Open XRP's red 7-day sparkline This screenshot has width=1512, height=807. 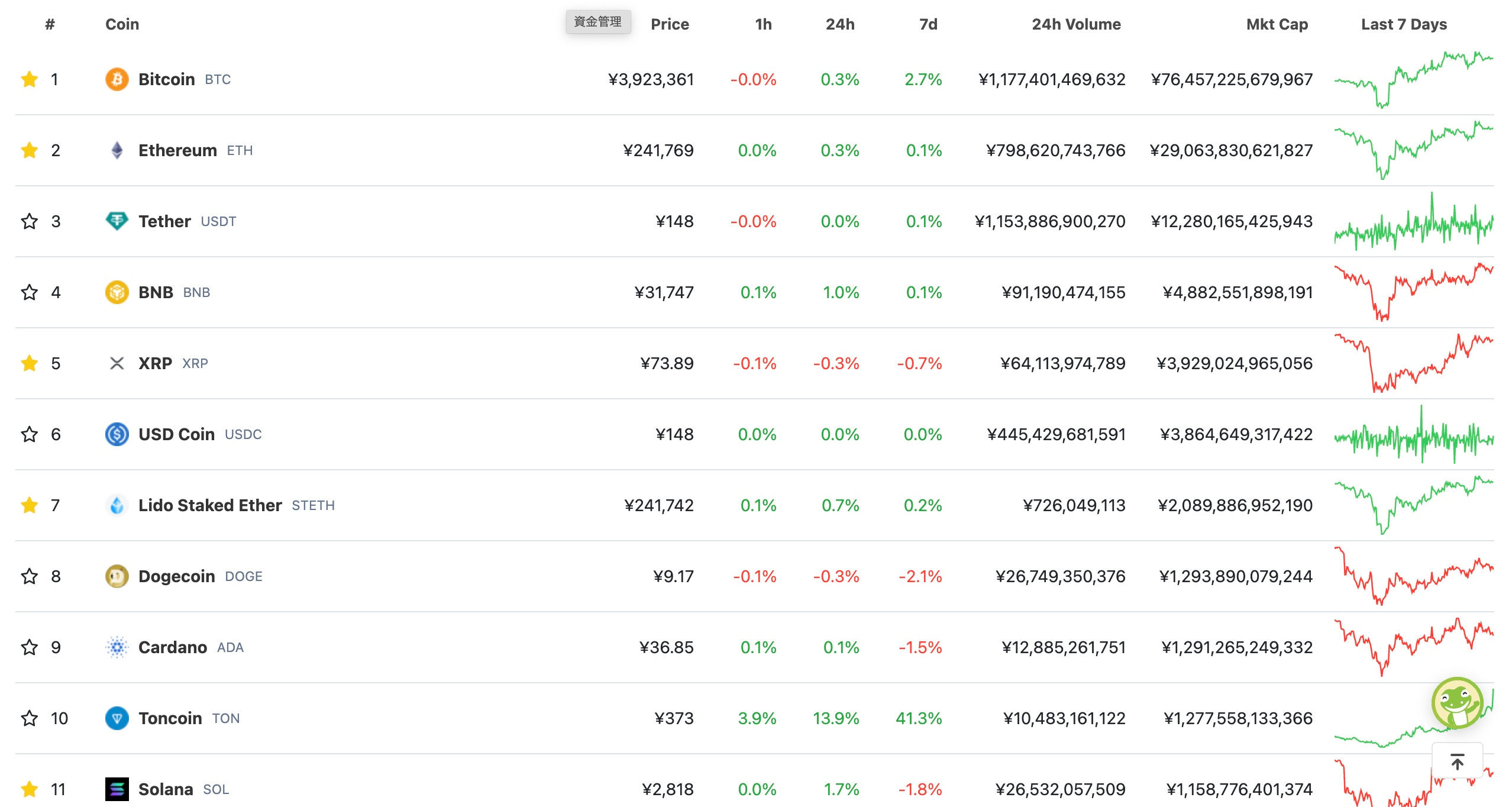1414,363
